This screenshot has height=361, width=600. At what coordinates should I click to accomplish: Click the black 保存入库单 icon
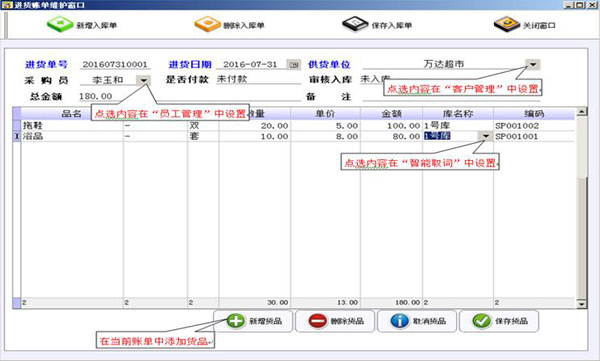point(355,24)
